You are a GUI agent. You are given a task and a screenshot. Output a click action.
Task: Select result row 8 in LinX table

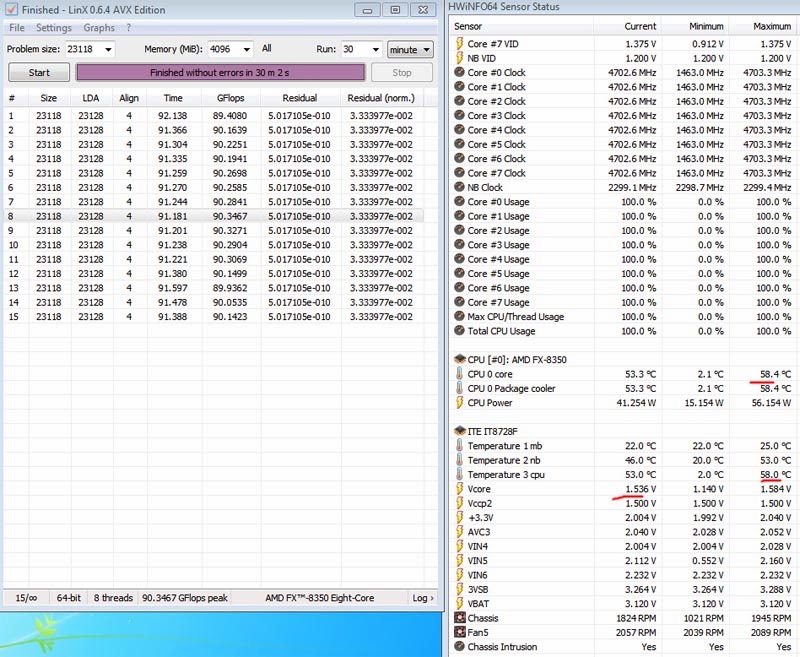[213, 216]
